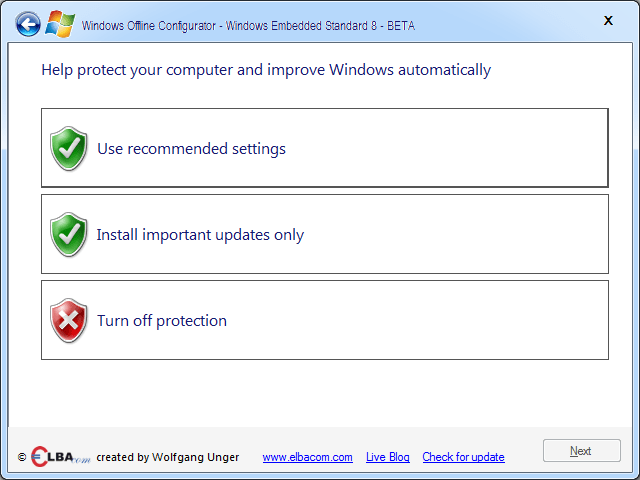Click empty right side of Turn off protection box
This screenshot has width=640, height=480.
pyautogui.click(x=449, y=320)
